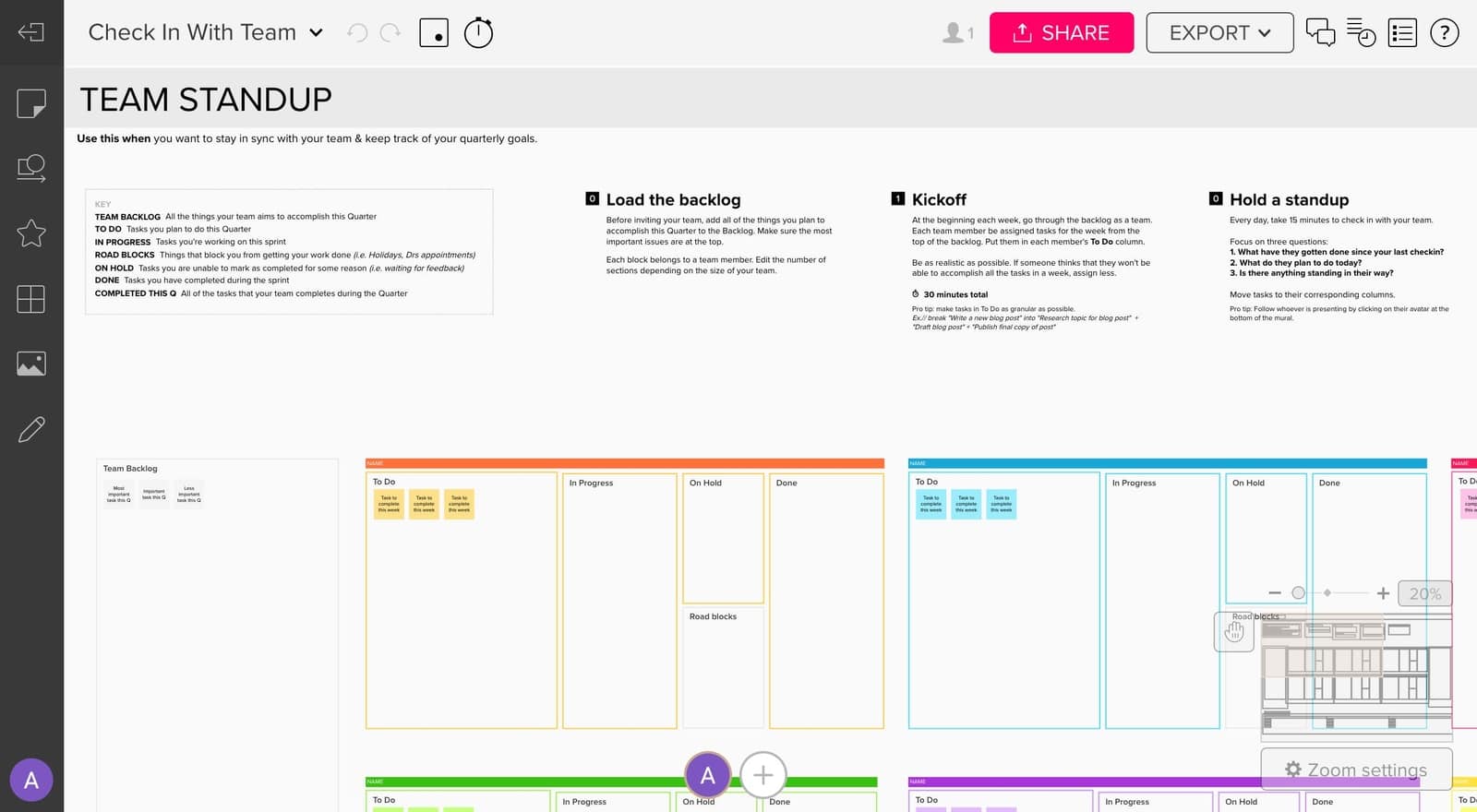Open the activity log list-clock icon
Screen dimensions: 1477x812
(x=1361, y=32)
